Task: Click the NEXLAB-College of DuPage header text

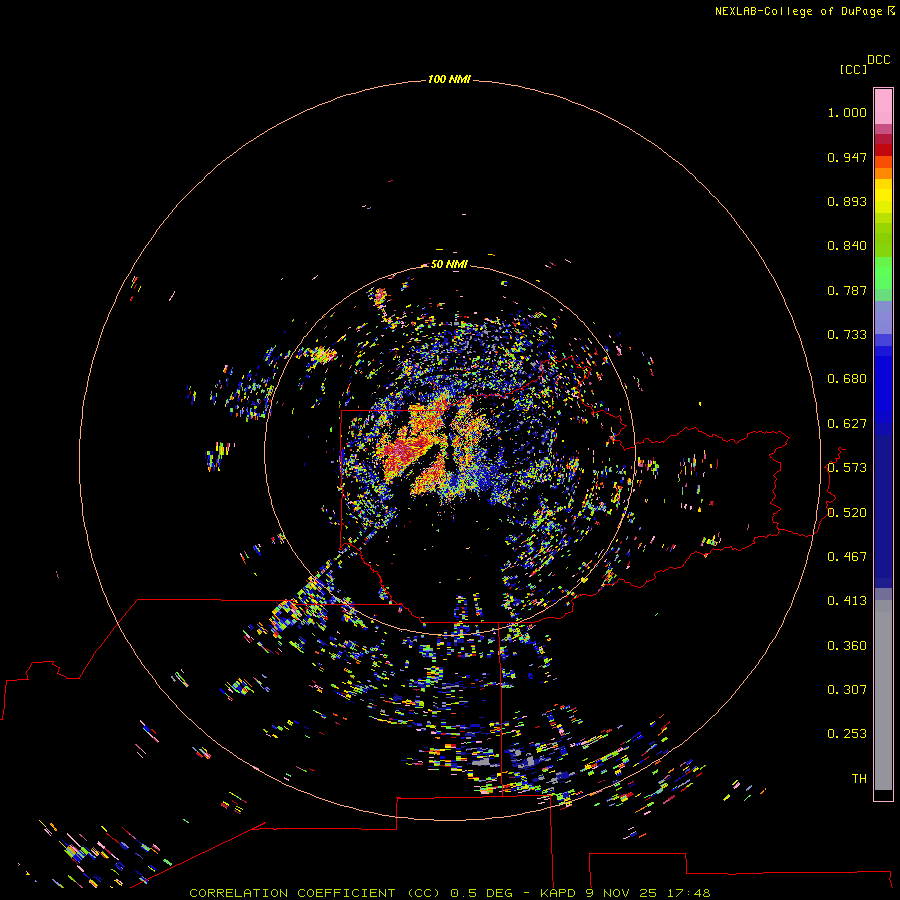Action: [x=799, y=11]
